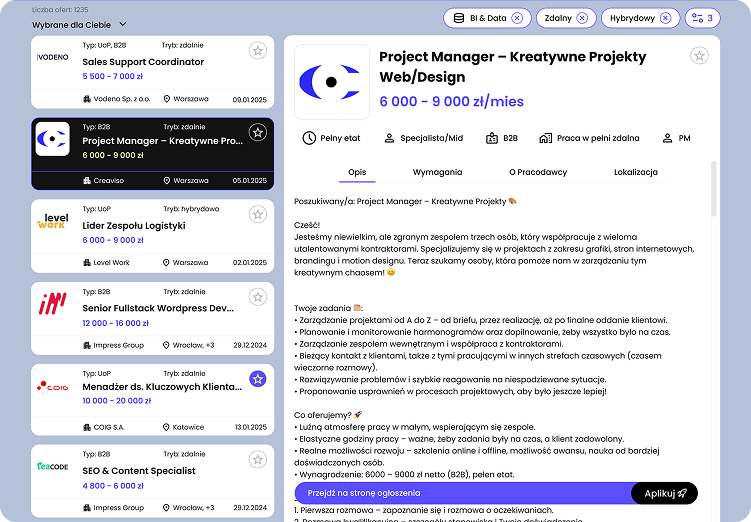Open the Lokalizacja tab
The height and width of the screenshot is (522, 751).
pos(636,172)
